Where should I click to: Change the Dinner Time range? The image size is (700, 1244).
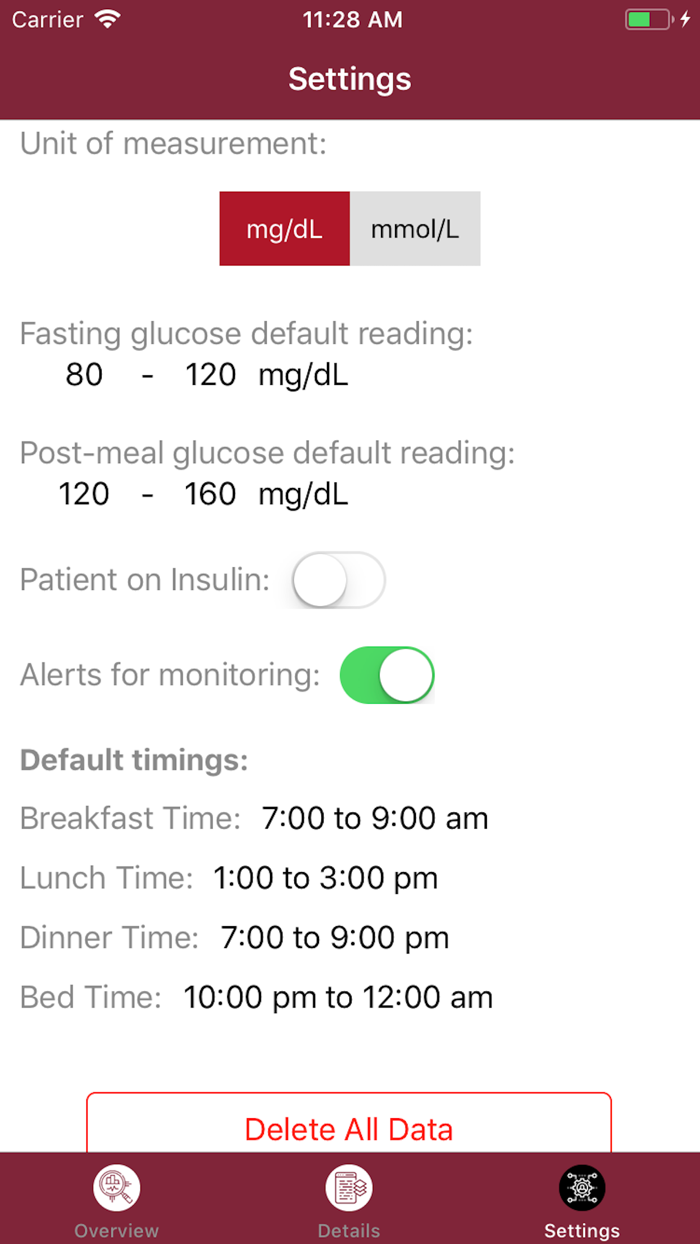pyautogui.click(x=335, y=938)
